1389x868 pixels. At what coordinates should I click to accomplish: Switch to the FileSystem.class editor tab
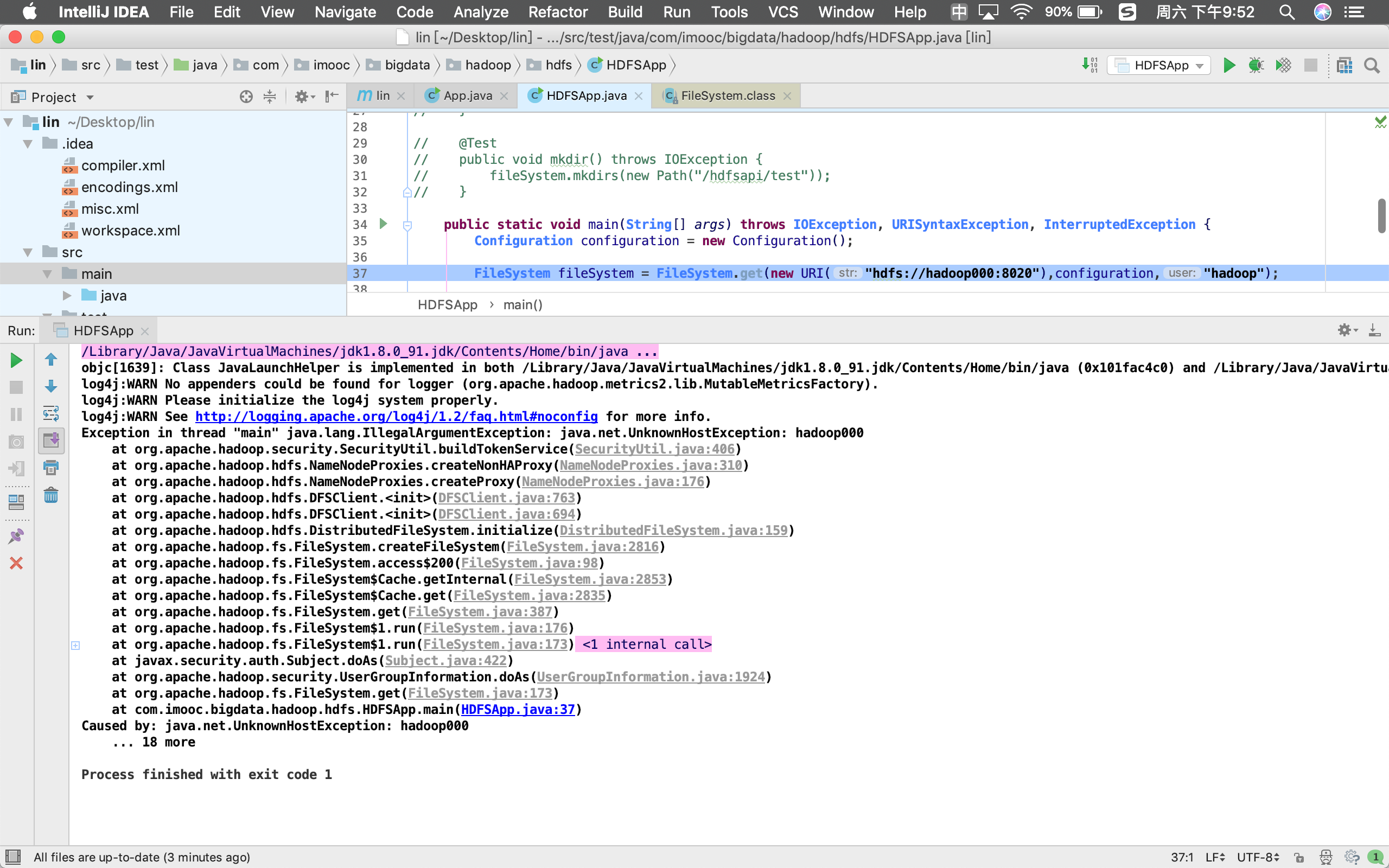(727, 96)
